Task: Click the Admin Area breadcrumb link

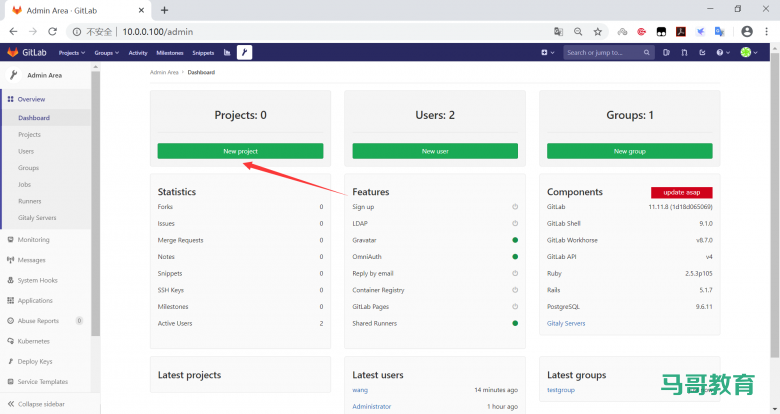Action: coord(164,72)
